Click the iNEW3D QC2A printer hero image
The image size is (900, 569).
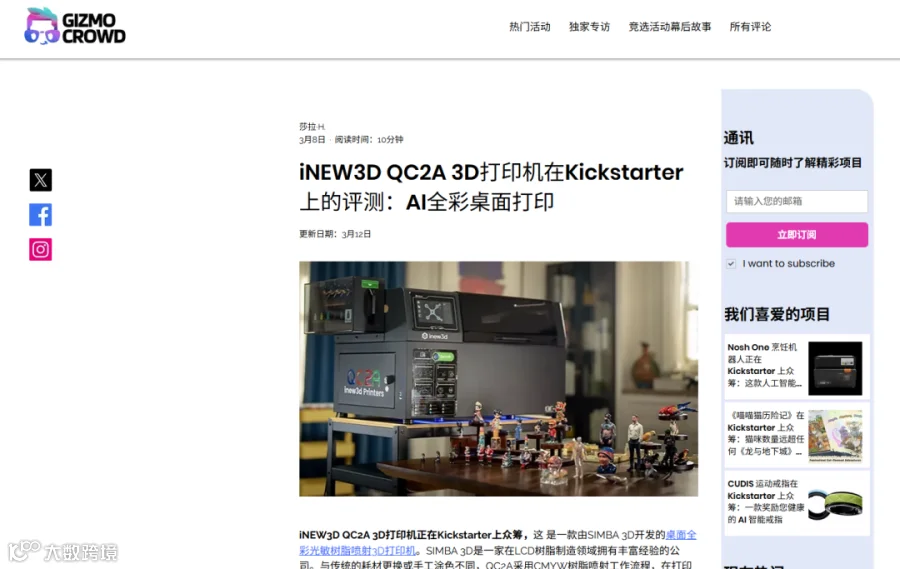click(x=498, y=379)
